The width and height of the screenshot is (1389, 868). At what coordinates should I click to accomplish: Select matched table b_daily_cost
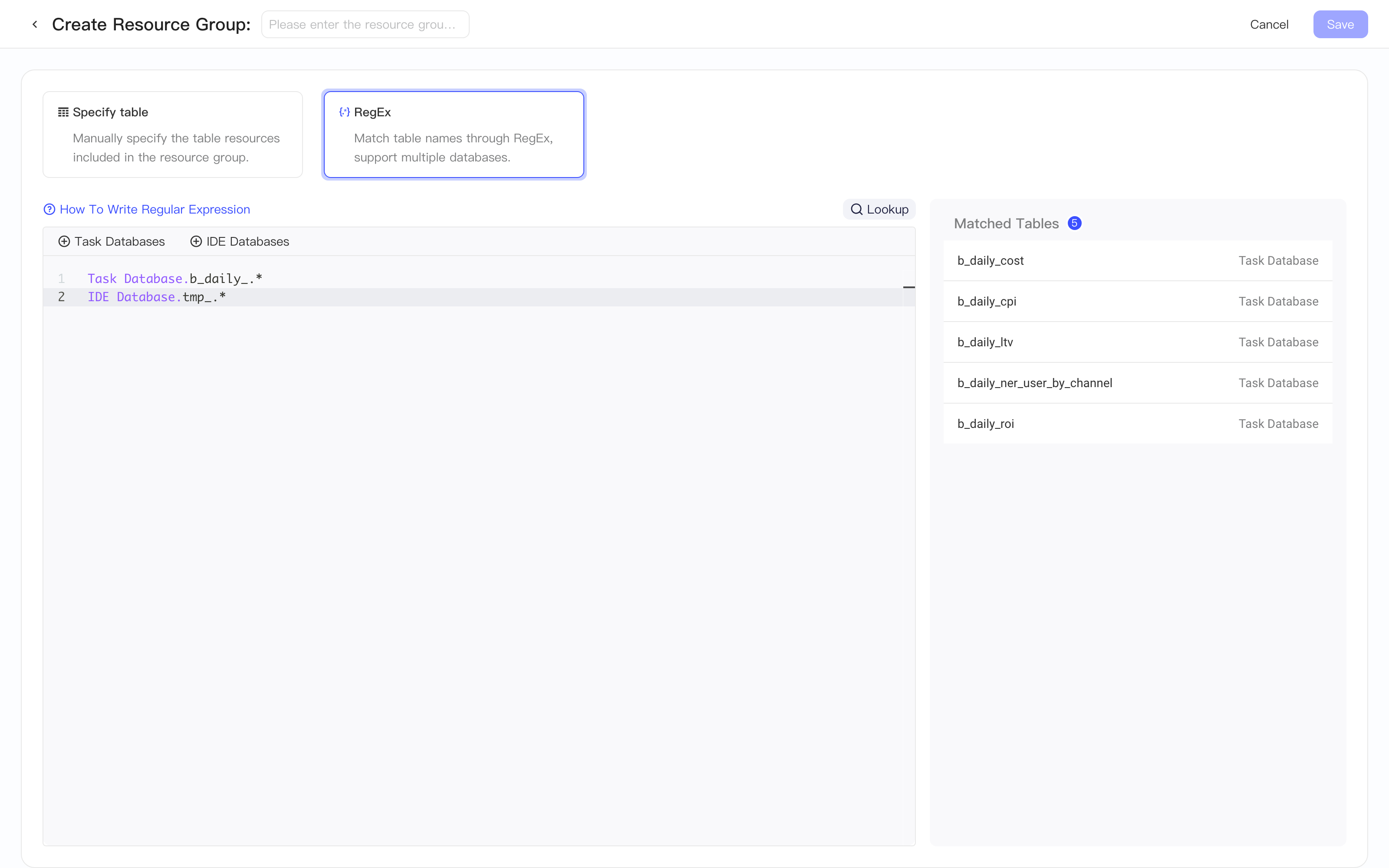[x=1138, y=261]
